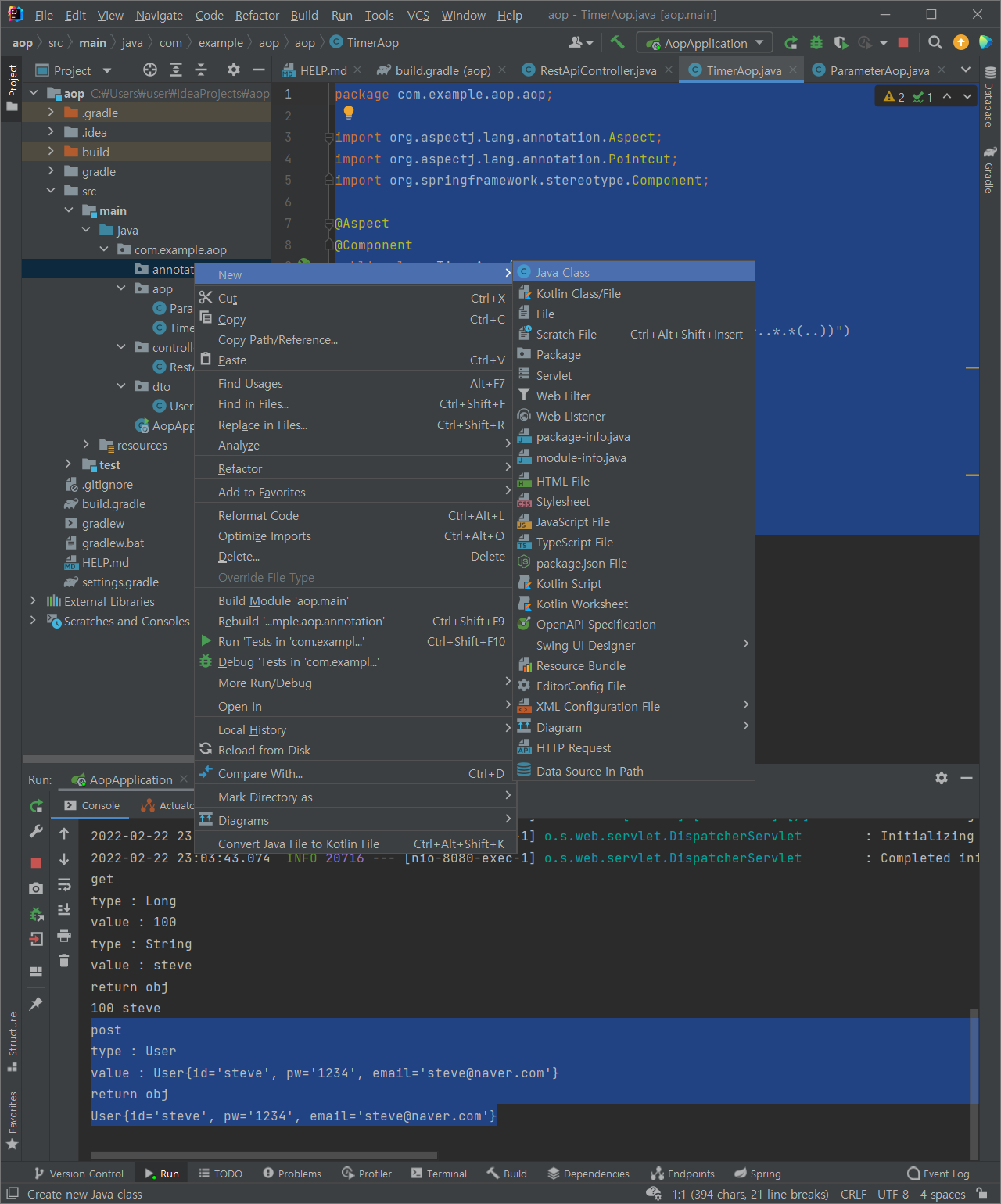Click the Build project hammer icon
Screen dimensions: 1001x1204
pos(617,42)
